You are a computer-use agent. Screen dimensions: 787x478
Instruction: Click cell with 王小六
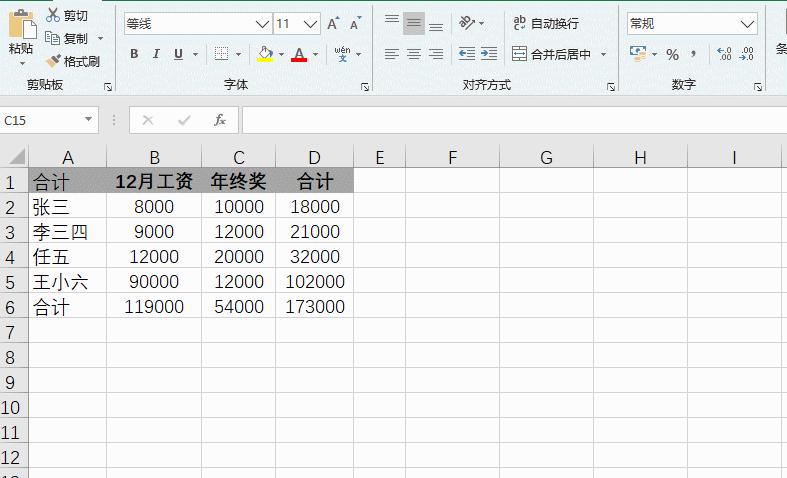pos(68,281)
